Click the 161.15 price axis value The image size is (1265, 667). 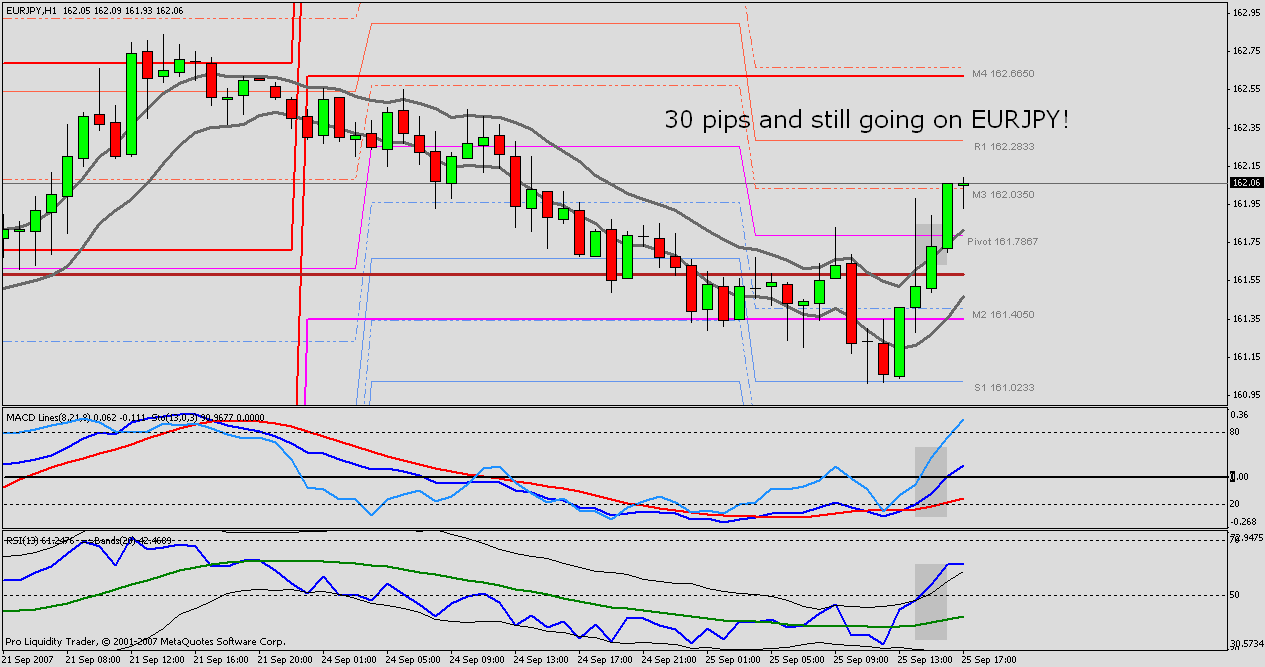pos(1246,357)
